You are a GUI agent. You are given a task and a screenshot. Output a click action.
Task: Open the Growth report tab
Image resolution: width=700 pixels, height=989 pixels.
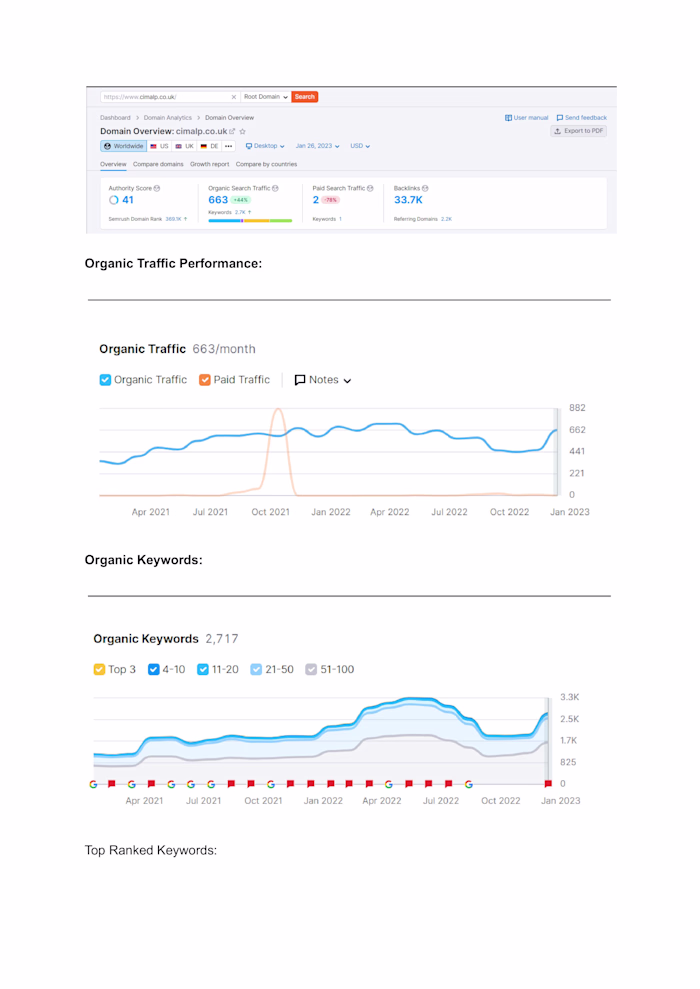point(210,164)
